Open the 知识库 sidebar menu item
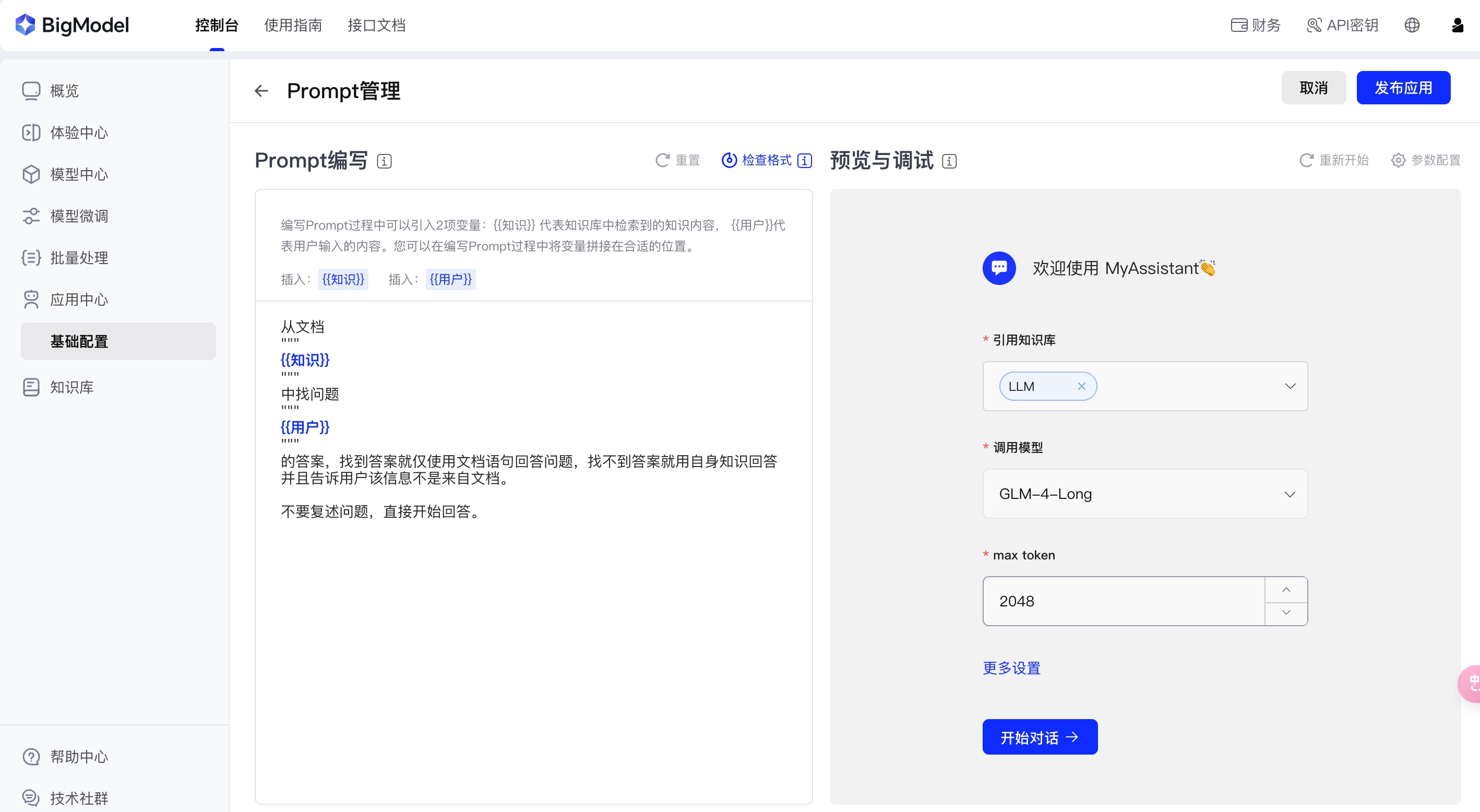 72,387
